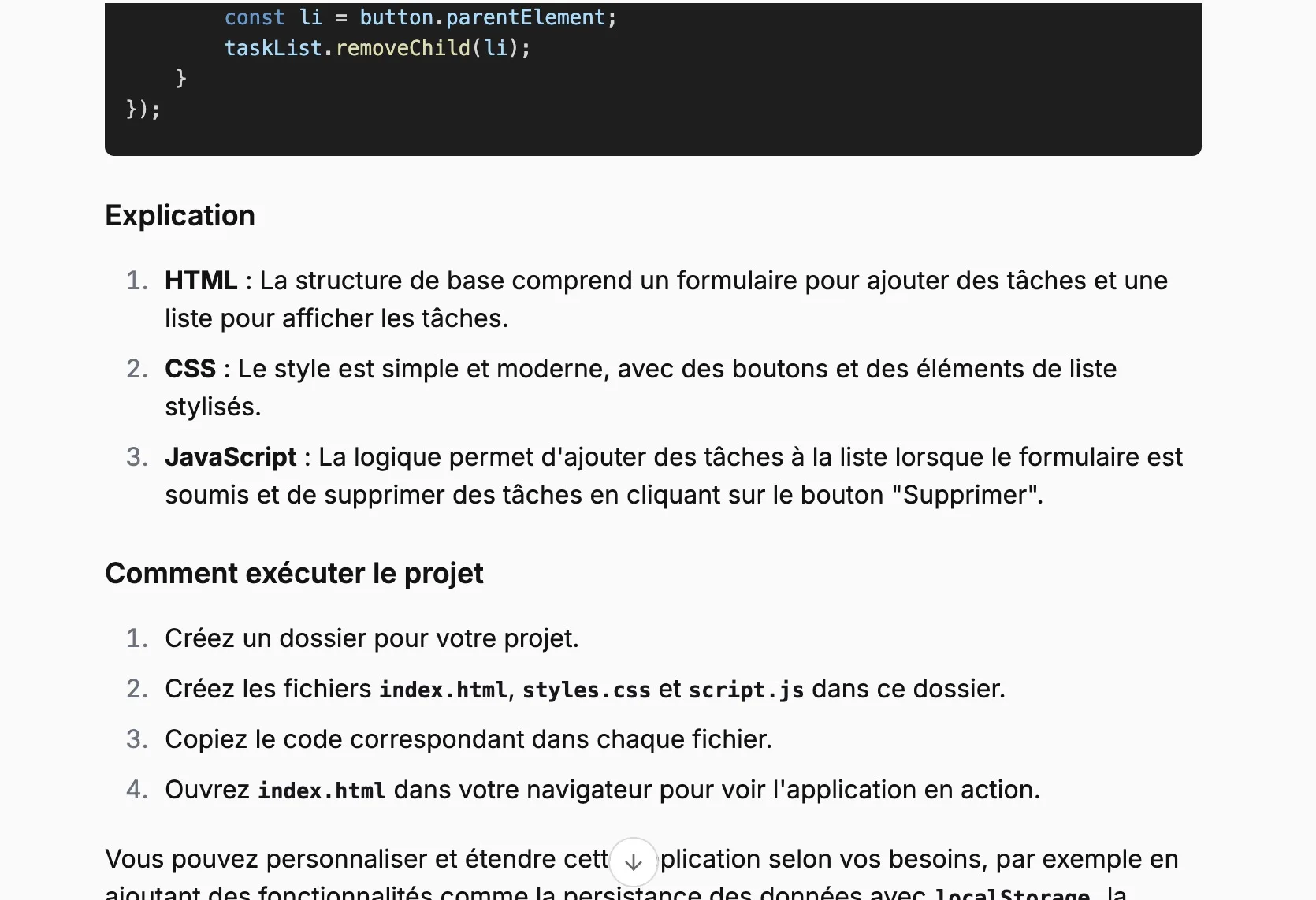Click the "Vous pouvez personnaliser" paragraph
This screenshot has width=1316, height=900.
pyautogui.click(x=355, y=859)
